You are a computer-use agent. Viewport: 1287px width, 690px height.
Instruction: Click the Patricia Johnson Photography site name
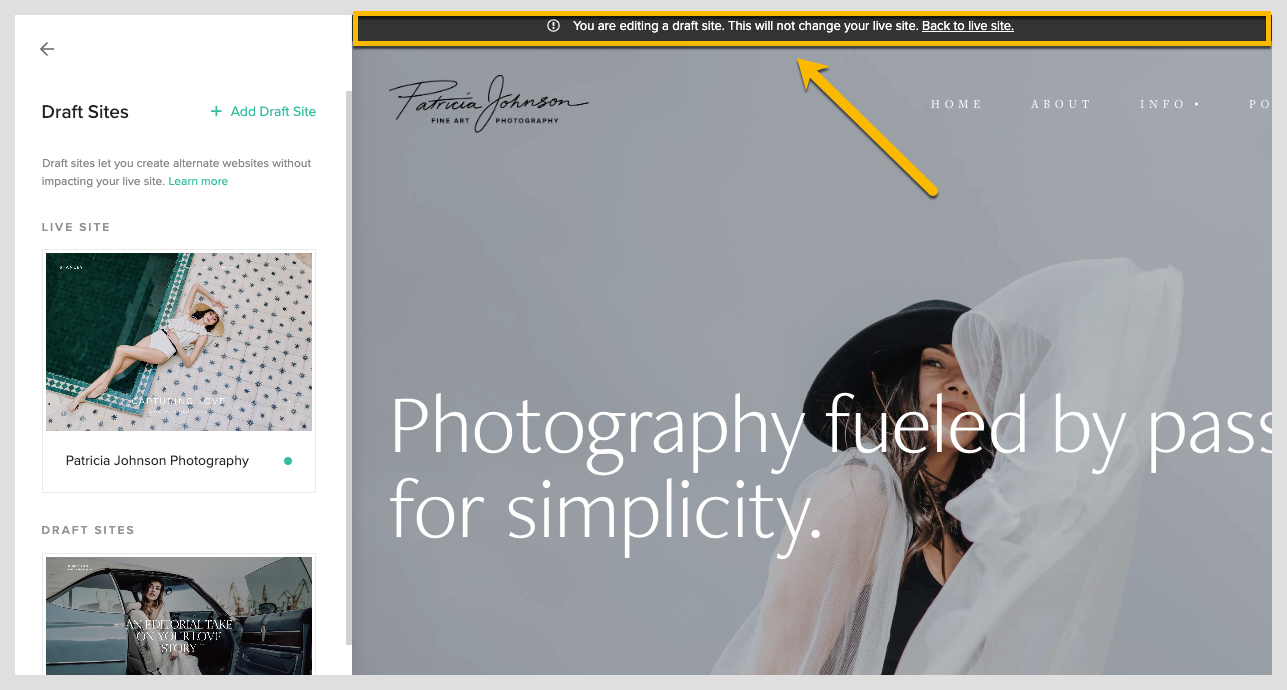click(157, 461)
